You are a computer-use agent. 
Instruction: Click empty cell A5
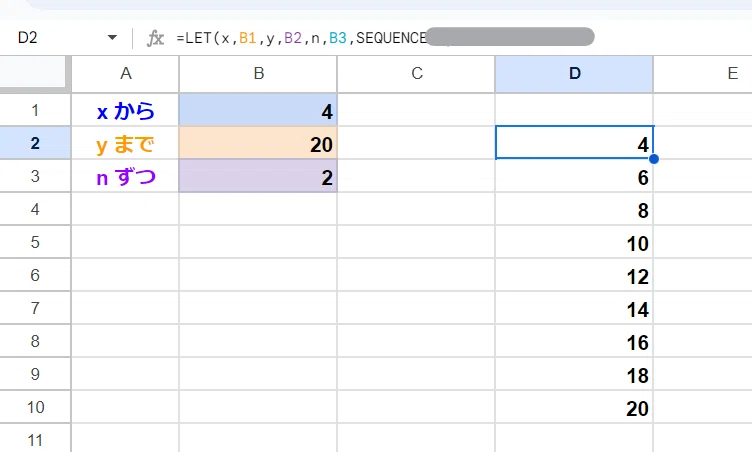tap(126, 242)
